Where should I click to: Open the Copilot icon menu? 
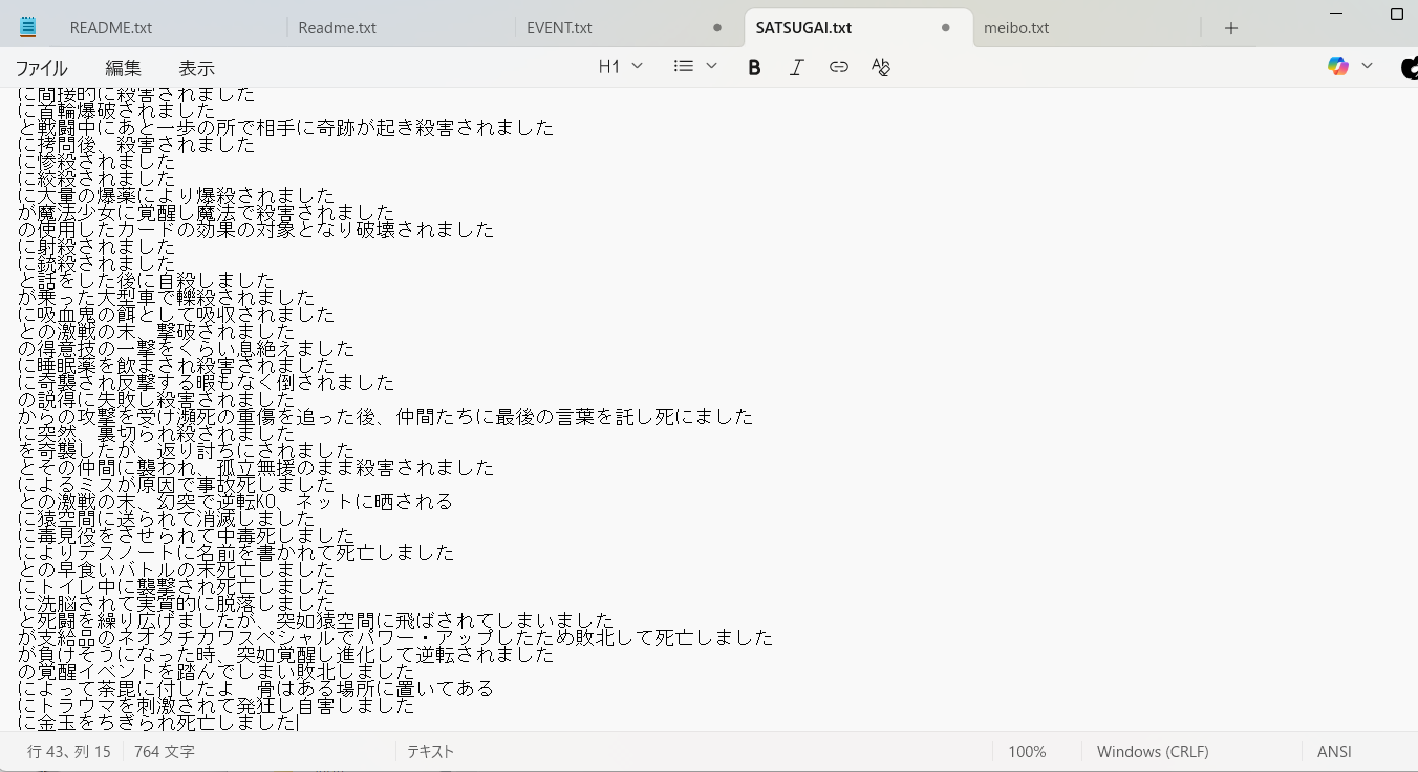(x=1338, y=66)
